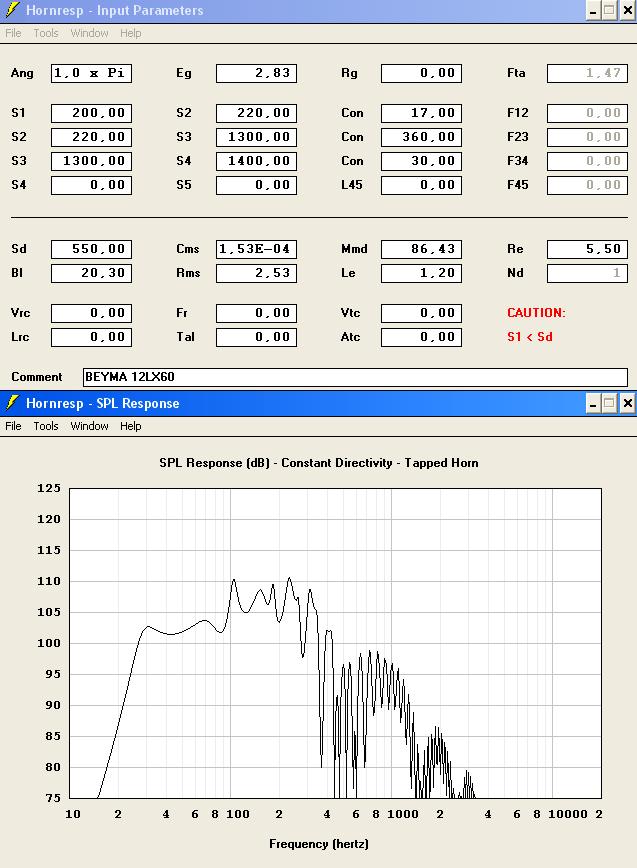This screenshot has height=868, width=637.
Task: Click the S3 field showing 1300,00 beside S2
Action: click(256, 137)
